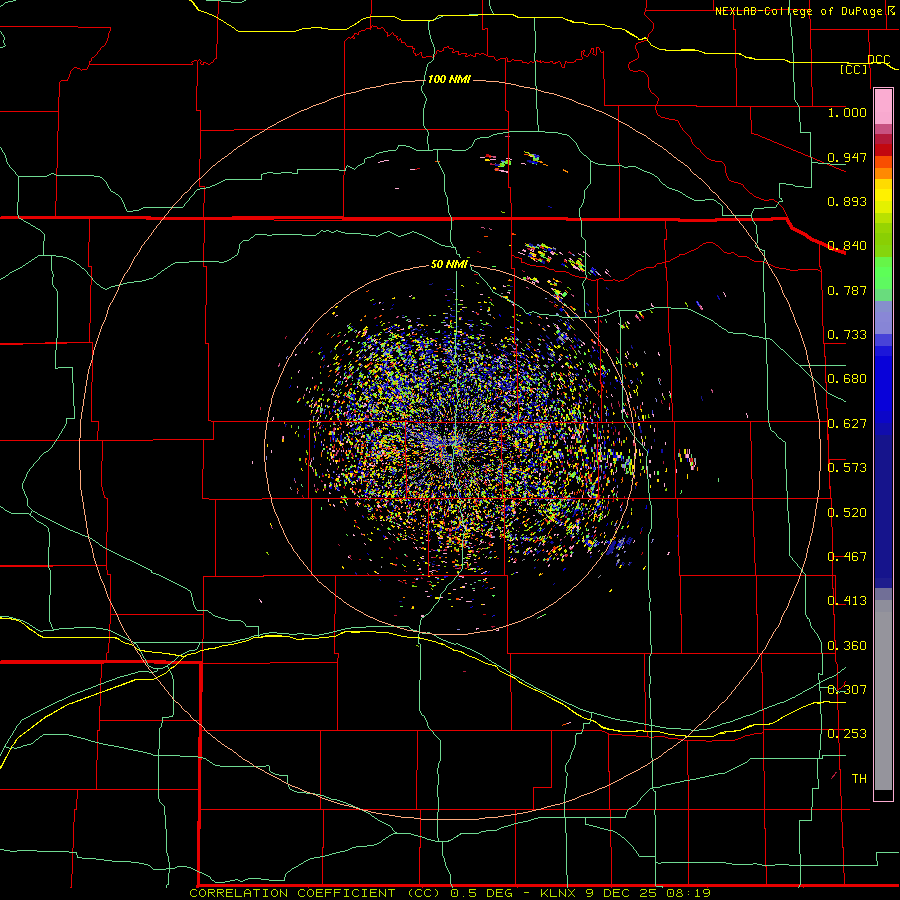
Task: Select the 0.680 legend value
Action: click(x=847, y=379)
